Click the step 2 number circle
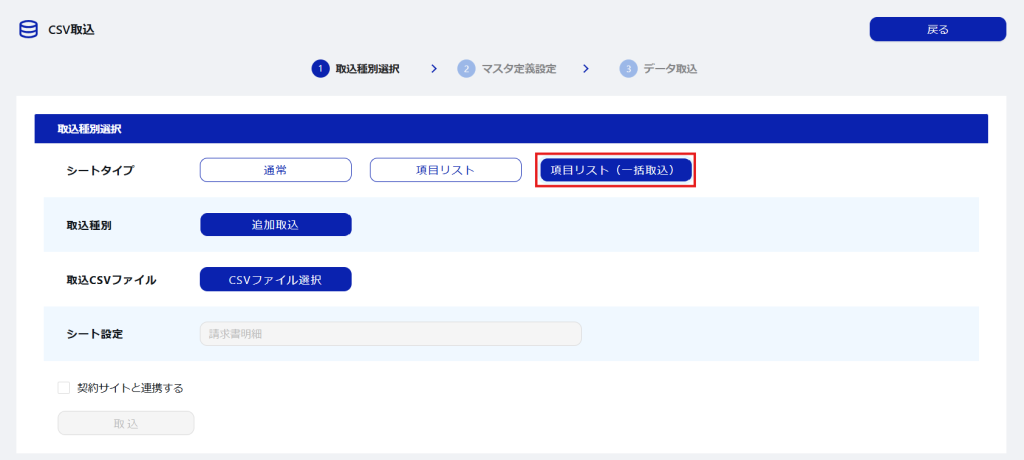This screenshot has width=1024, height=460. (x=466, y=69)
